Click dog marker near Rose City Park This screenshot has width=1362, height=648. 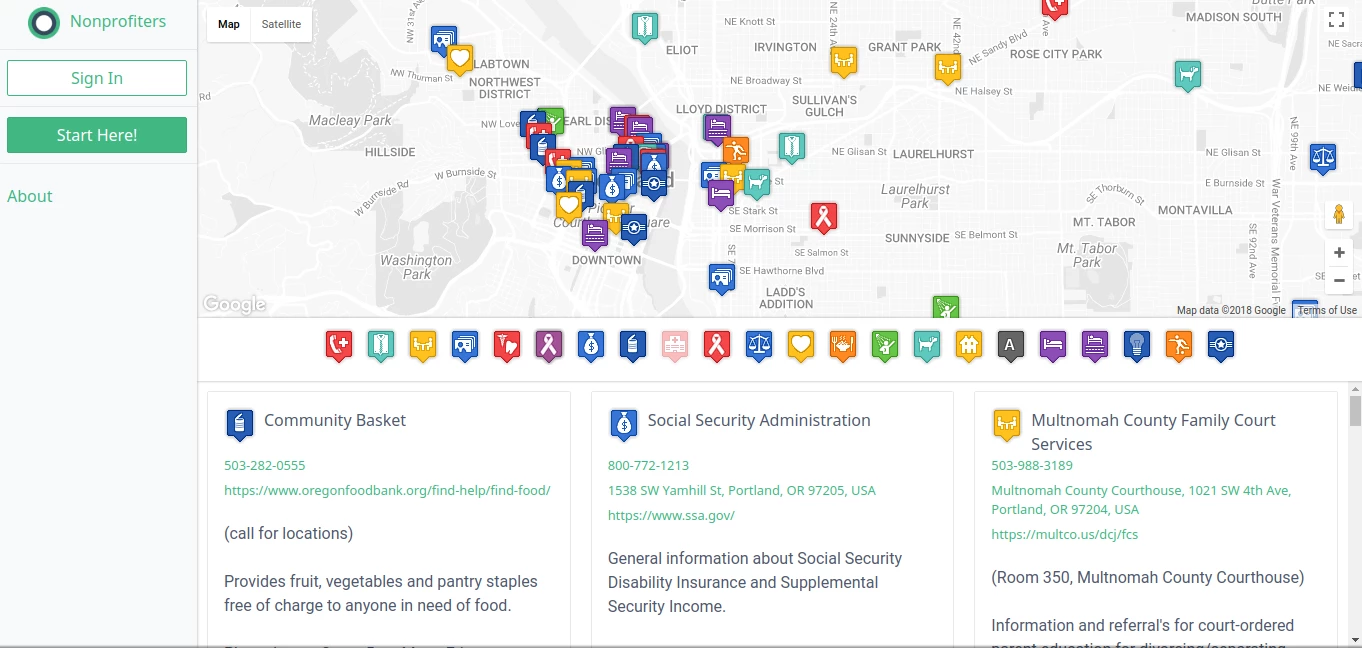tap(1188, 76)
